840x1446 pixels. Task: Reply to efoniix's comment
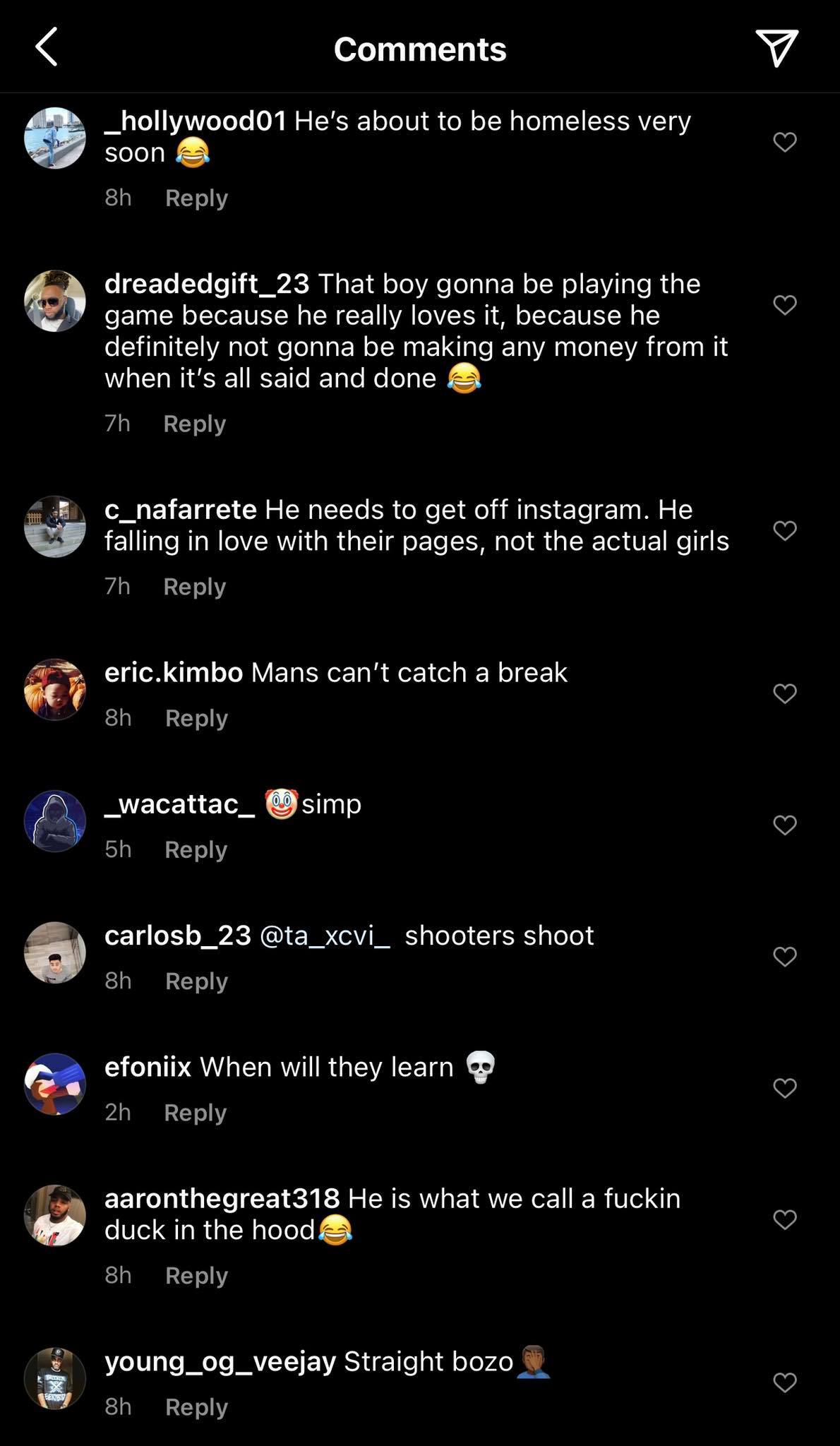point(195,1113)
